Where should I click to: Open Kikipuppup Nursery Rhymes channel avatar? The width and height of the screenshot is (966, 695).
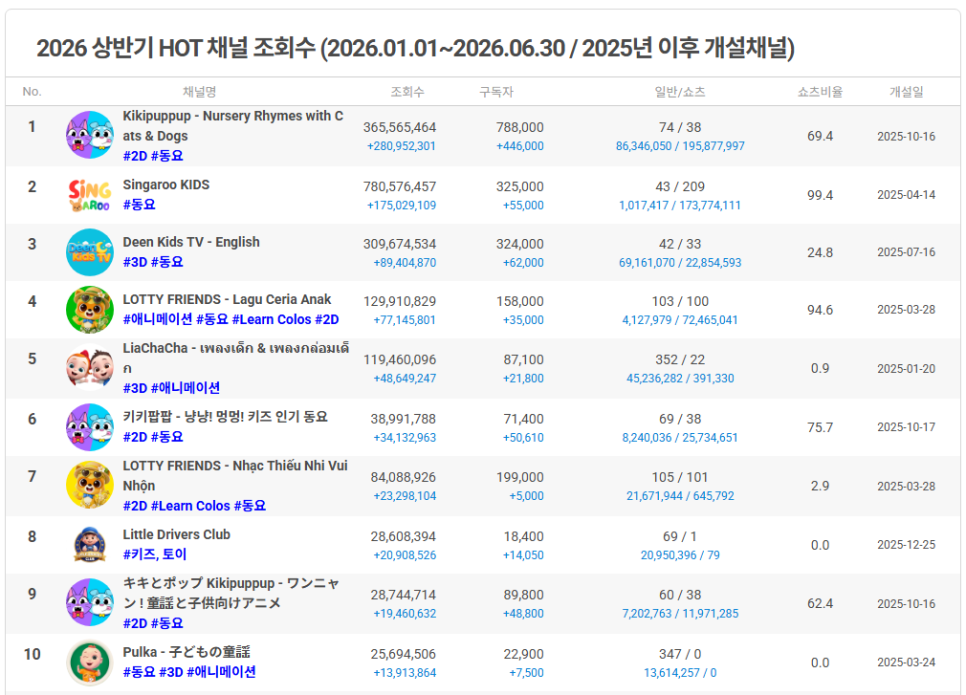90,135
